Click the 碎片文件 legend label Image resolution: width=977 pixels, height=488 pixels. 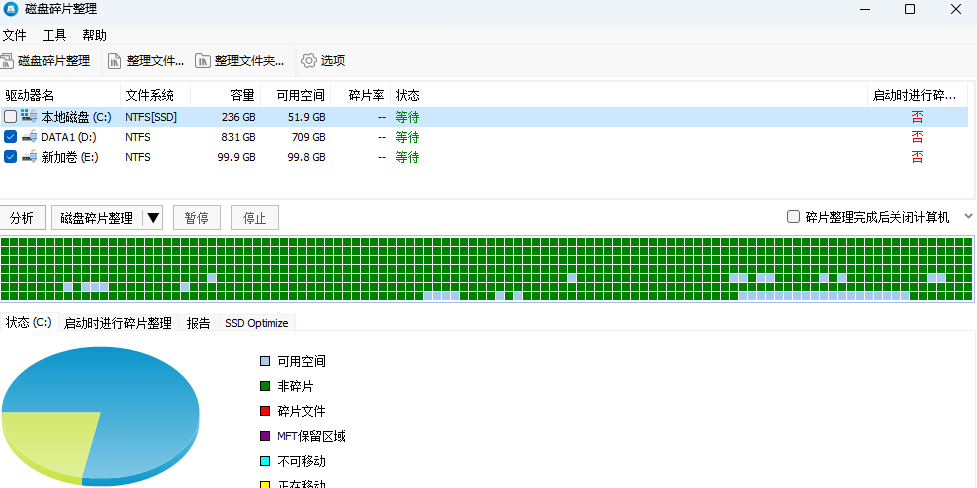click(302, 411)
